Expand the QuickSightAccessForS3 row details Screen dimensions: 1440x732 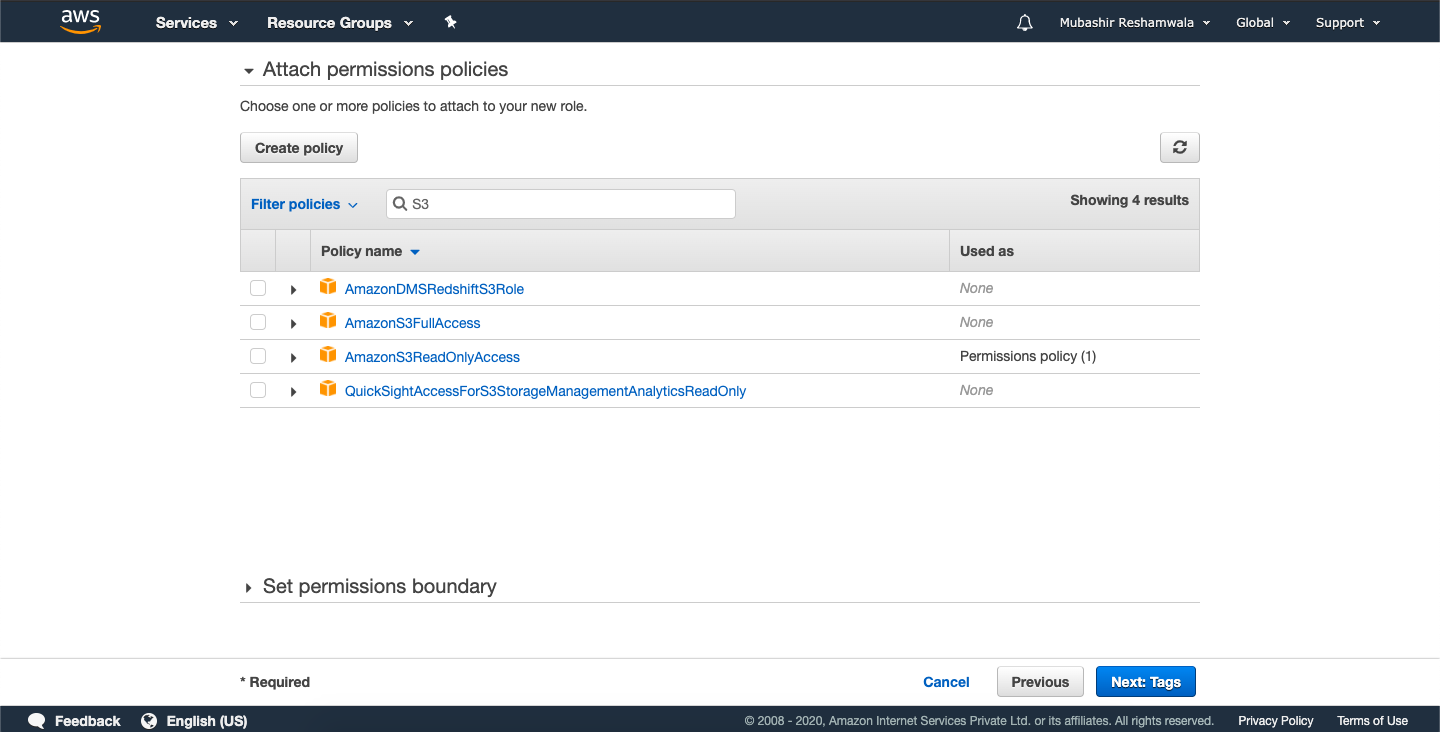(293, 392)
